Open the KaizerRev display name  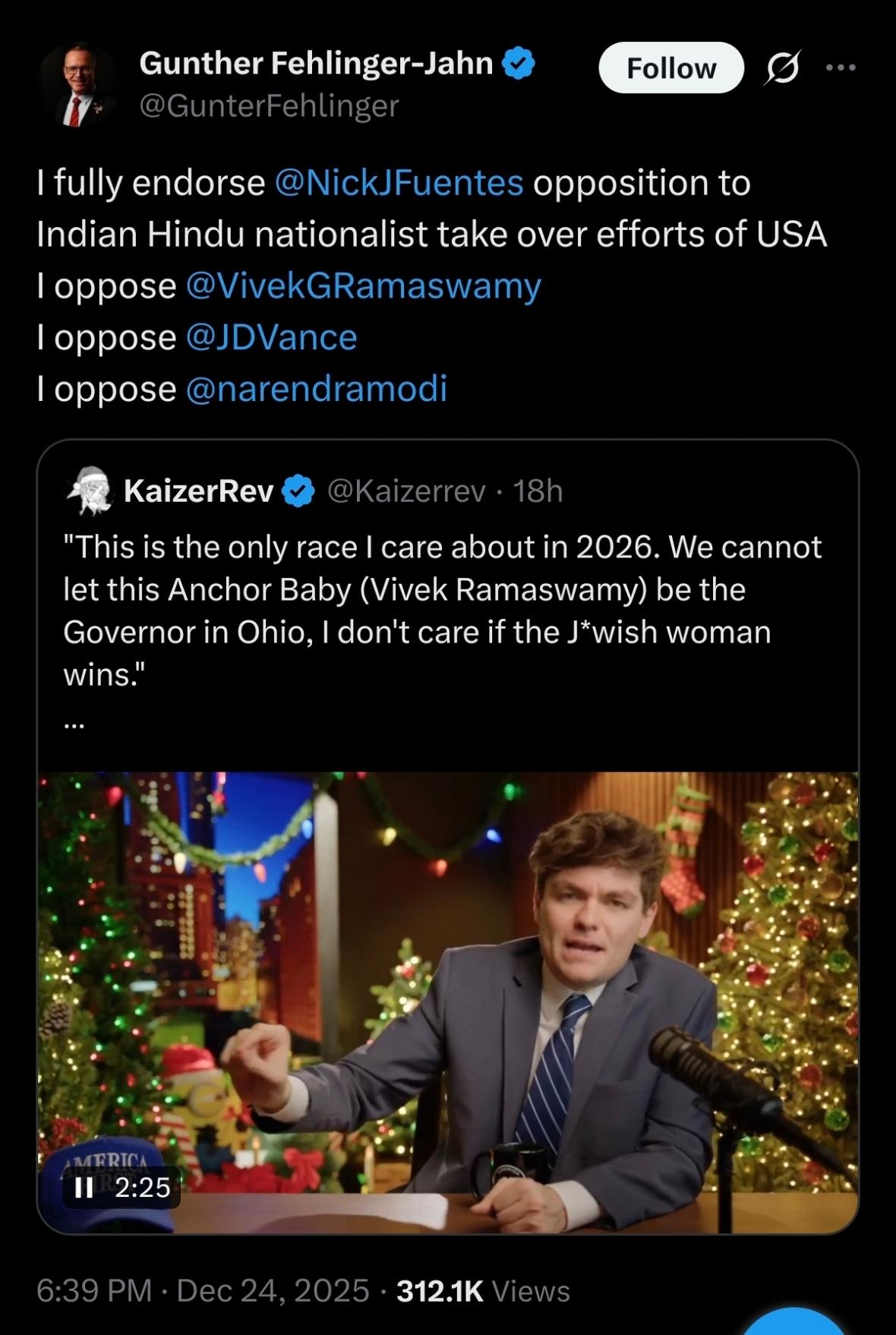[x=198, y=491]
